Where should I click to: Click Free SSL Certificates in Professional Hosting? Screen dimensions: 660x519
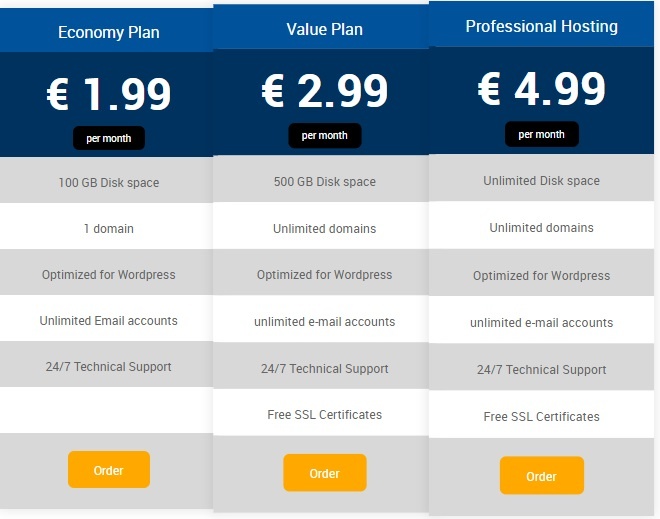point(542,416)
